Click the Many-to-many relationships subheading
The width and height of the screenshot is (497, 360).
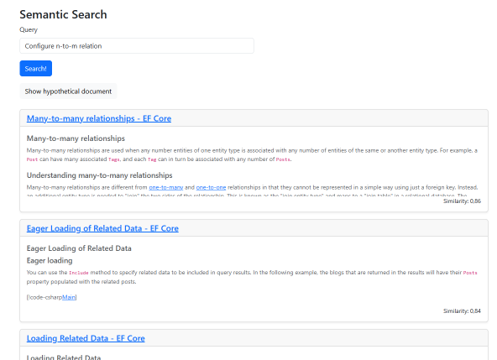[76, 138]
